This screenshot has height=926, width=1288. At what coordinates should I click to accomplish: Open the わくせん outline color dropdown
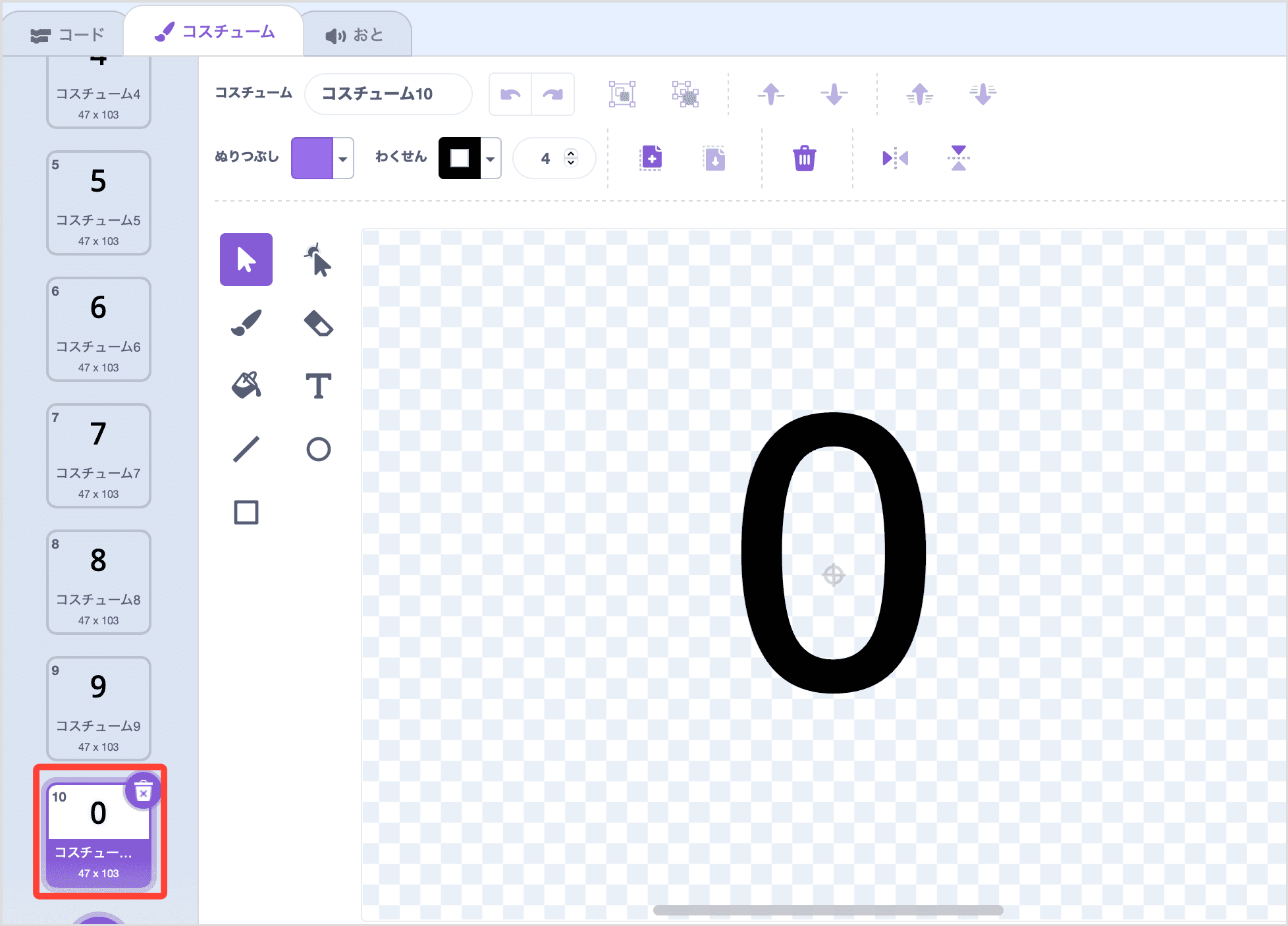tap(491, 158)
